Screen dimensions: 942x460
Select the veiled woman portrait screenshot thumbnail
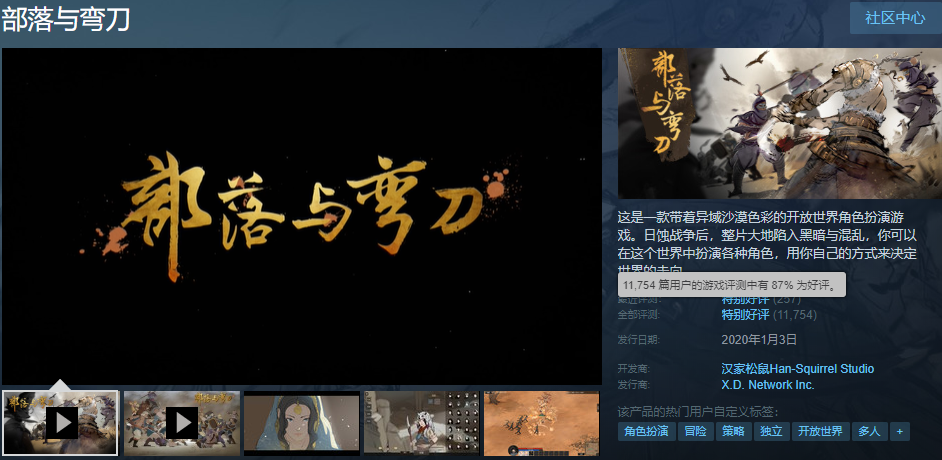302,423
